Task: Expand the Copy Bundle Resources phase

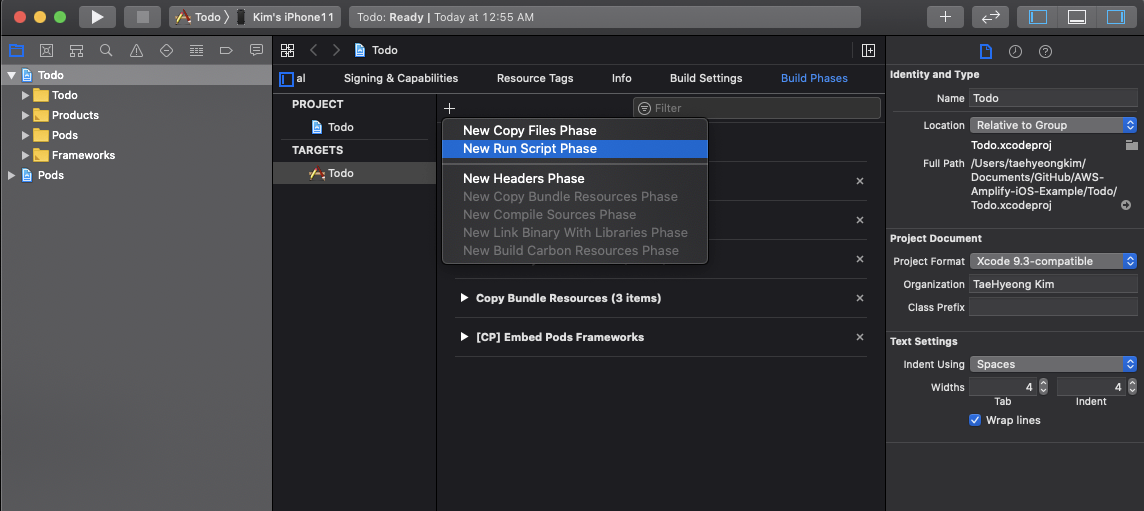Action: (464, 298)
